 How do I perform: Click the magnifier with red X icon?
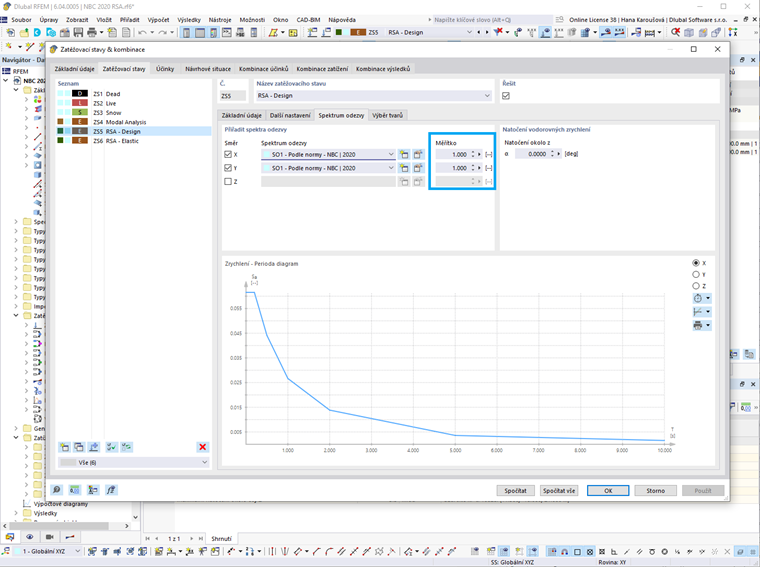675,32
